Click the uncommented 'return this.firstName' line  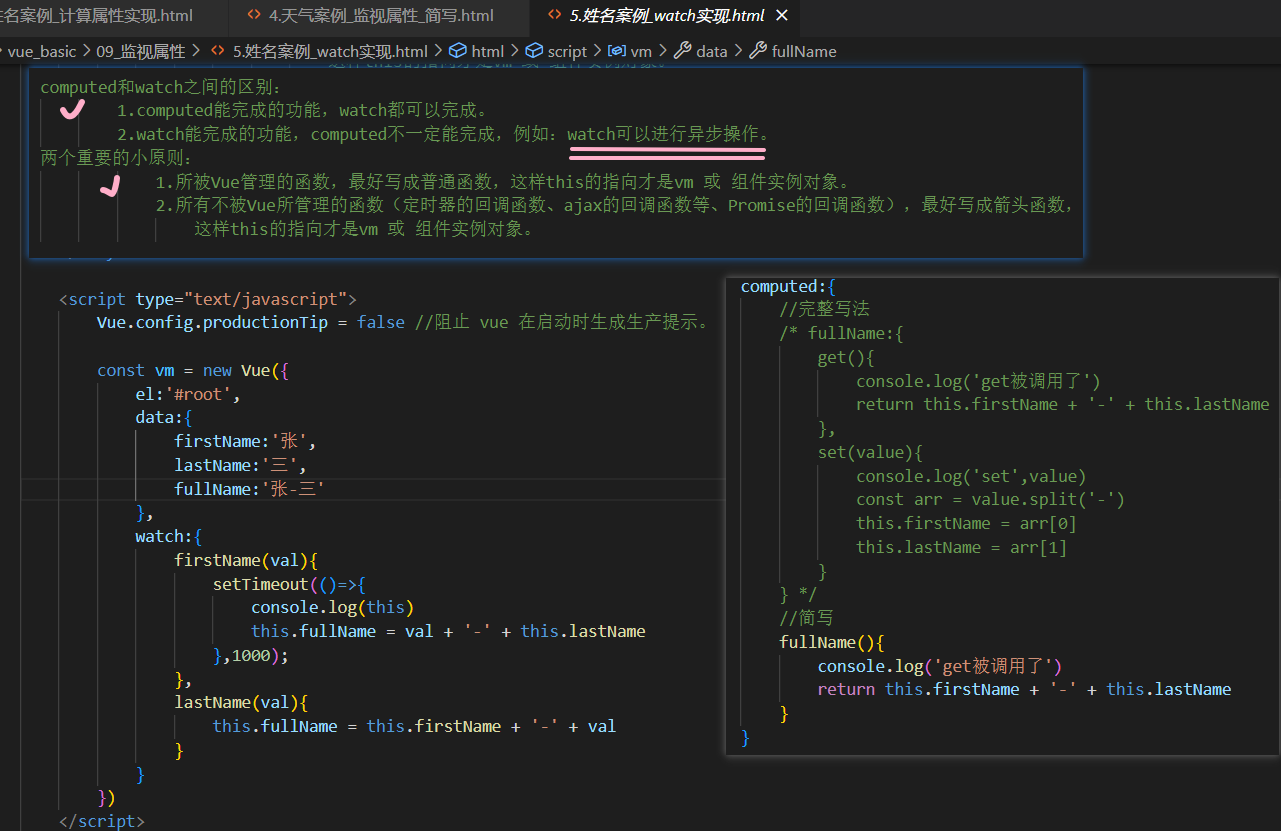pos(1024,690)
